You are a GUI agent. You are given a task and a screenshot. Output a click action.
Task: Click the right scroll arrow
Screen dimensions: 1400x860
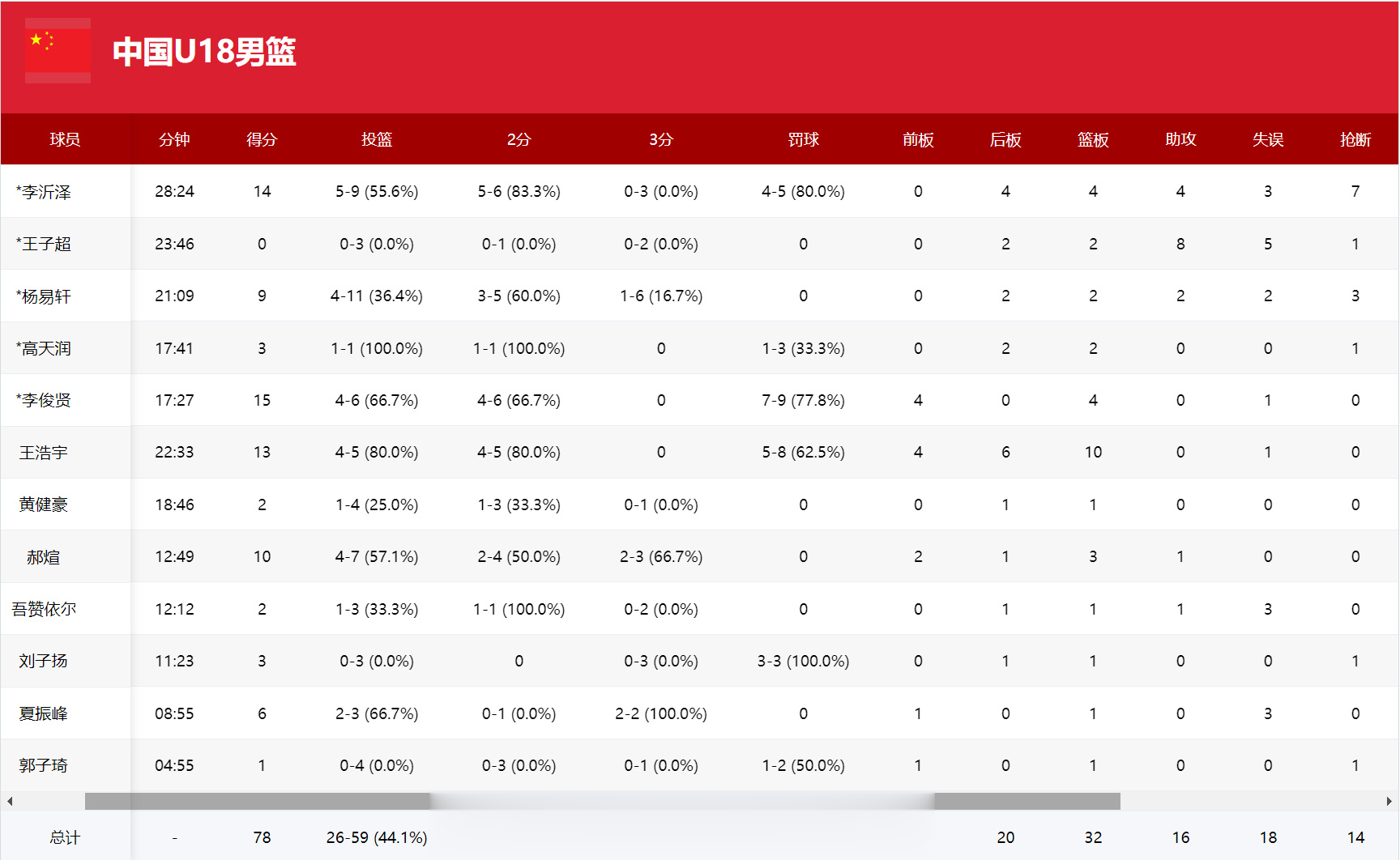coord(1389,802)
